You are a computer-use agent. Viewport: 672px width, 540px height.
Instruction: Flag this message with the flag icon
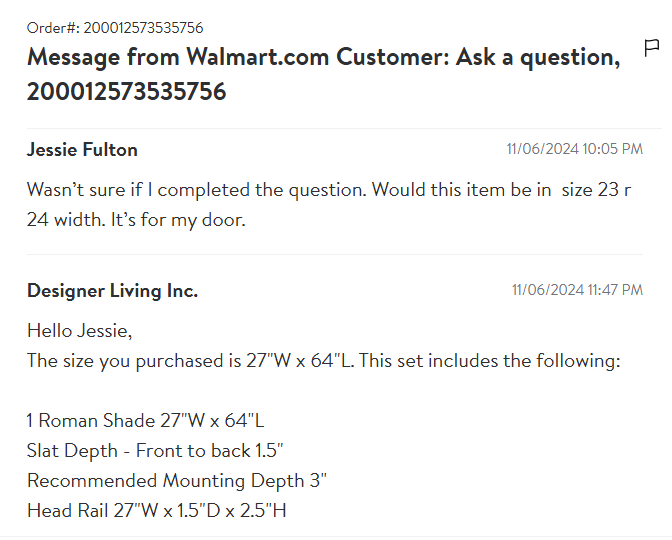point(651,48)
